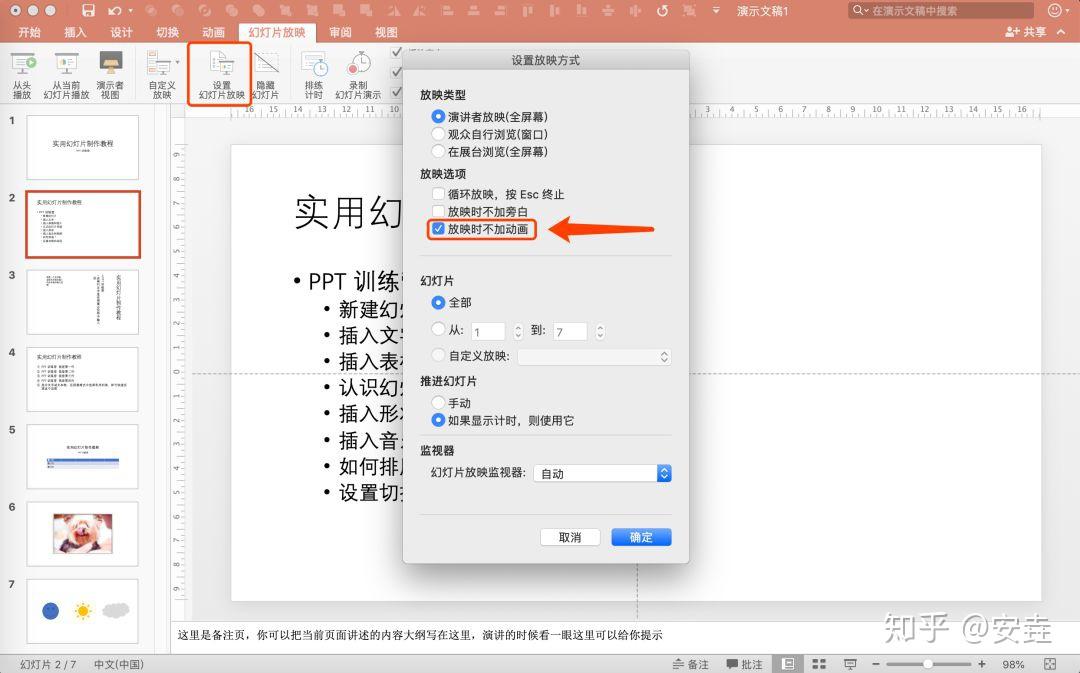The width and height of the screenshot is (1080, 673).
Task: Open the 设计 tab
Action: point(121,32)
